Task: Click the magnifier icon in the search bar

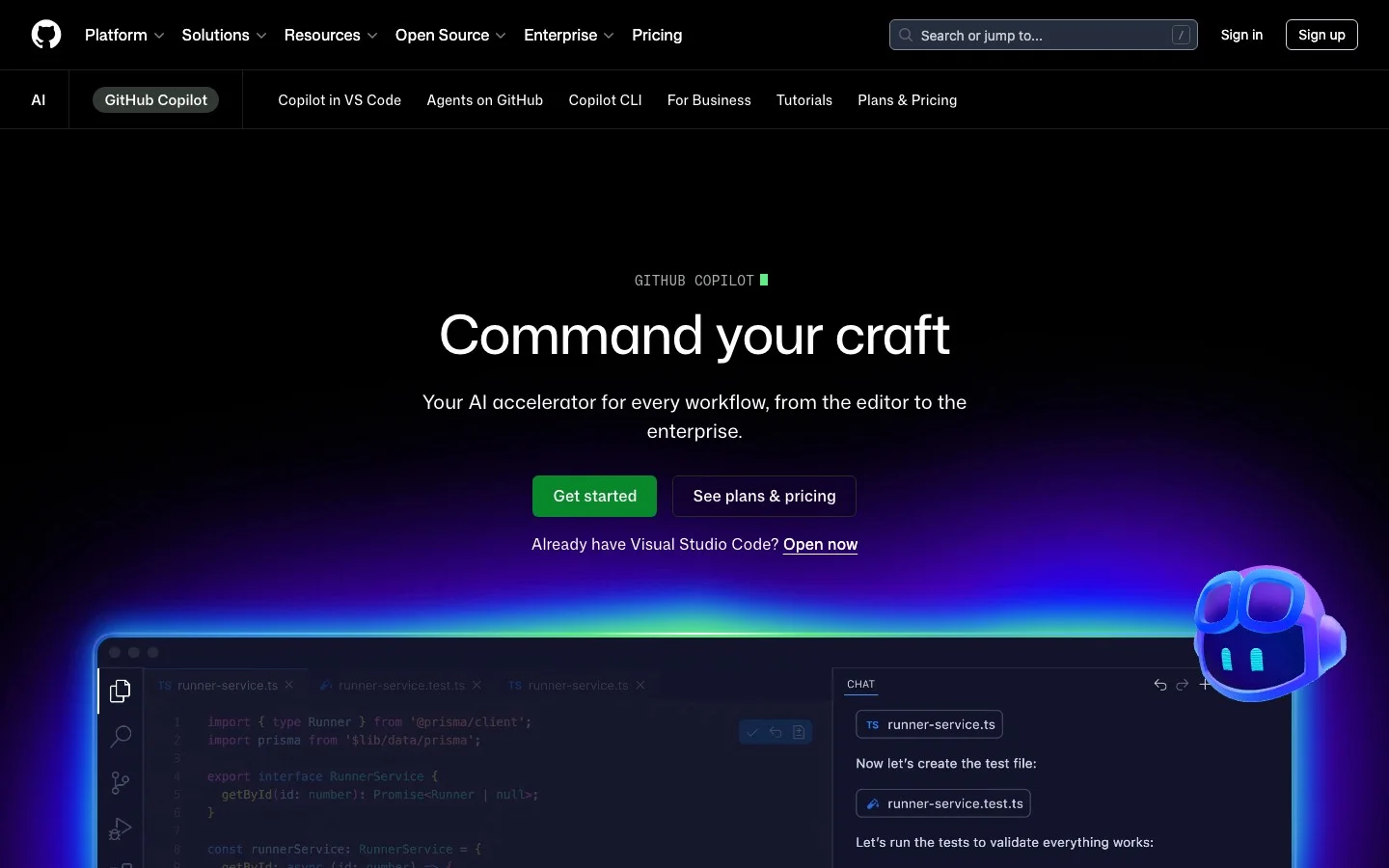Action: tap(906, 35)
